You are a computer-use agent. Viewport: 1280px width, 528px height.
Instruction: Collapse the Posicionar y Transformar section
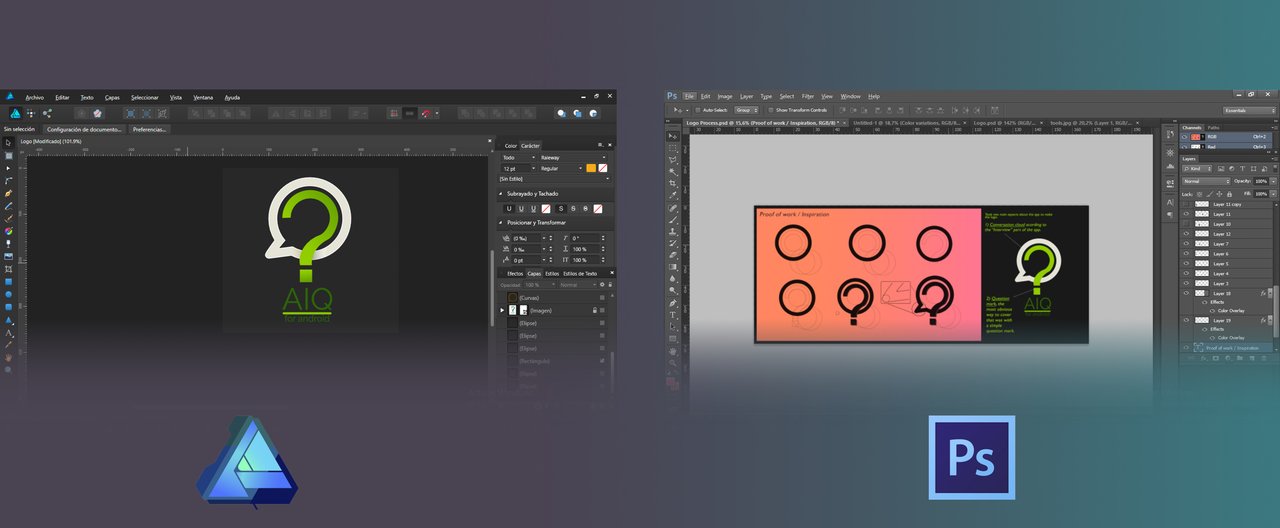coord(500,222)
